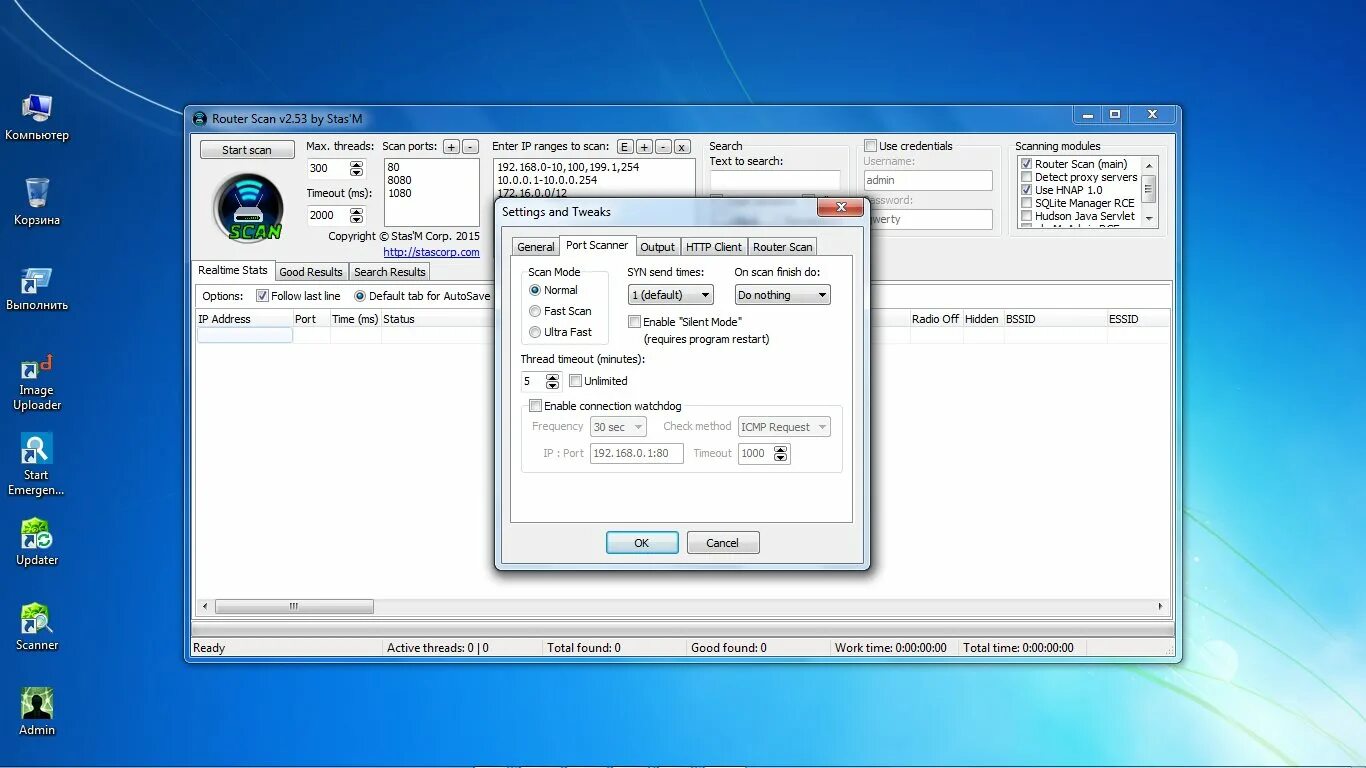Switch to the Output tab
1366x768 pixels.
[x=657, y=247]
